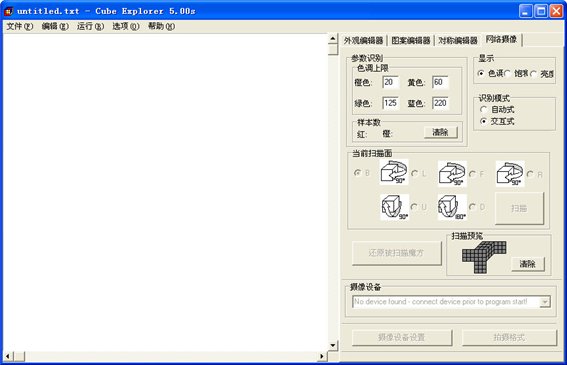Open the 选项 menu
567x365 pixels.
click(x=126, y=26)
